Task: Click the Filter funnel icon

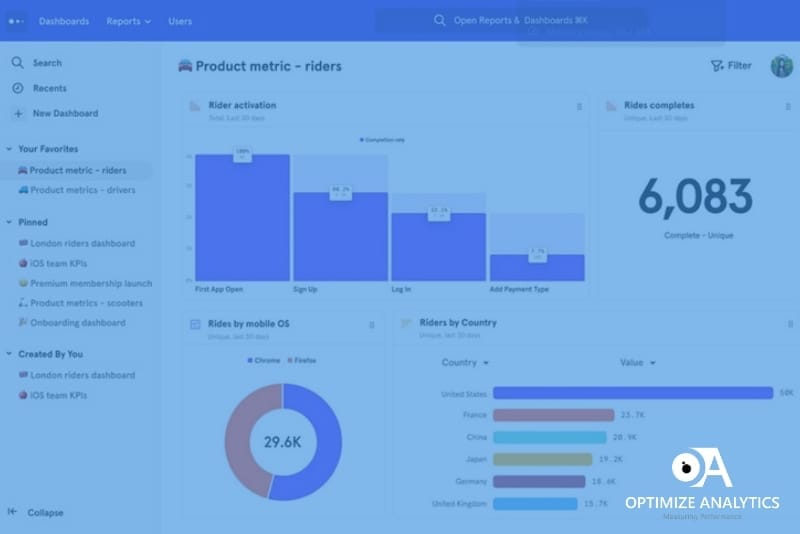Action: point(716,66)
